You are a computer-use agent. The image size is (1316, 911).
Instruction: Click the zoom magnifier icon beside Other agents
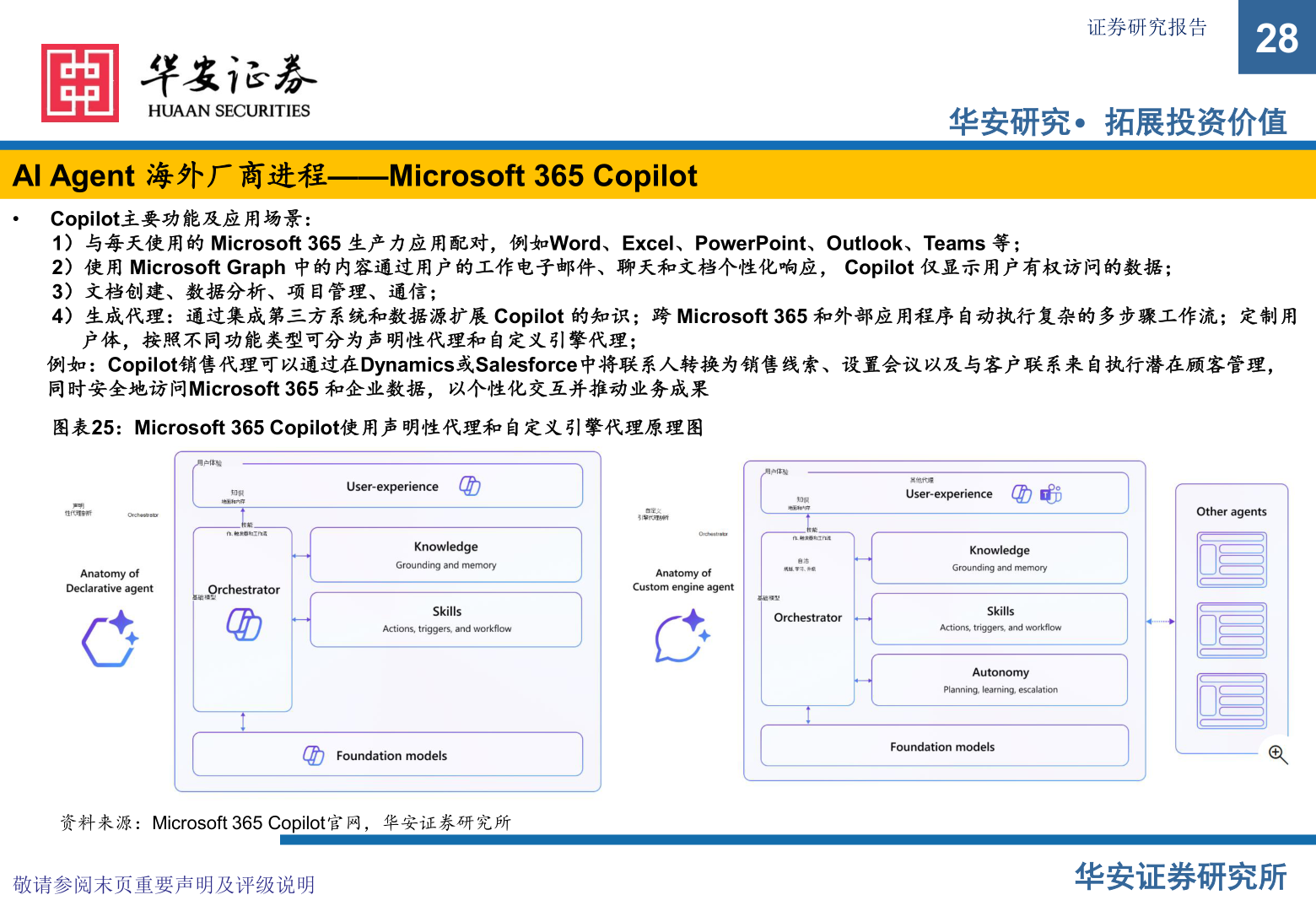1278,754
